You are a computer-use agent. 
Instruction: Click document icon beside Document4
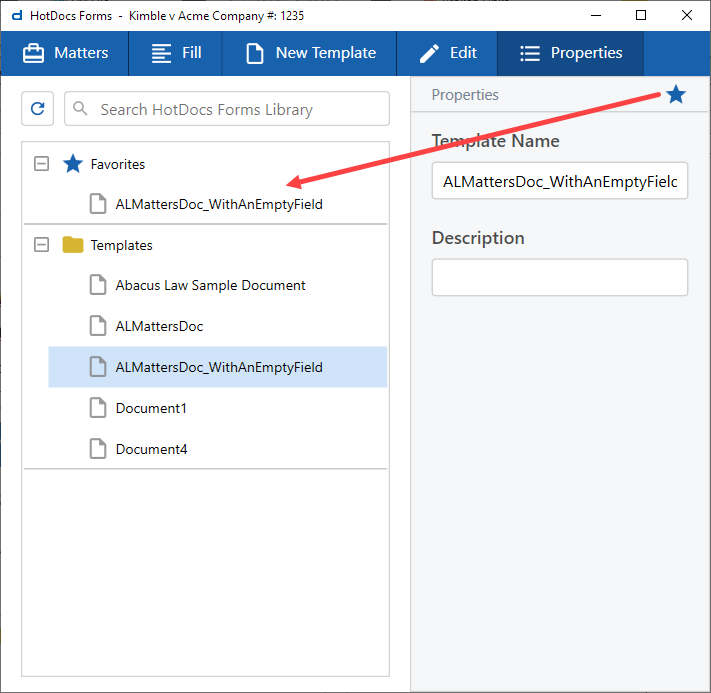pos(98,449)
